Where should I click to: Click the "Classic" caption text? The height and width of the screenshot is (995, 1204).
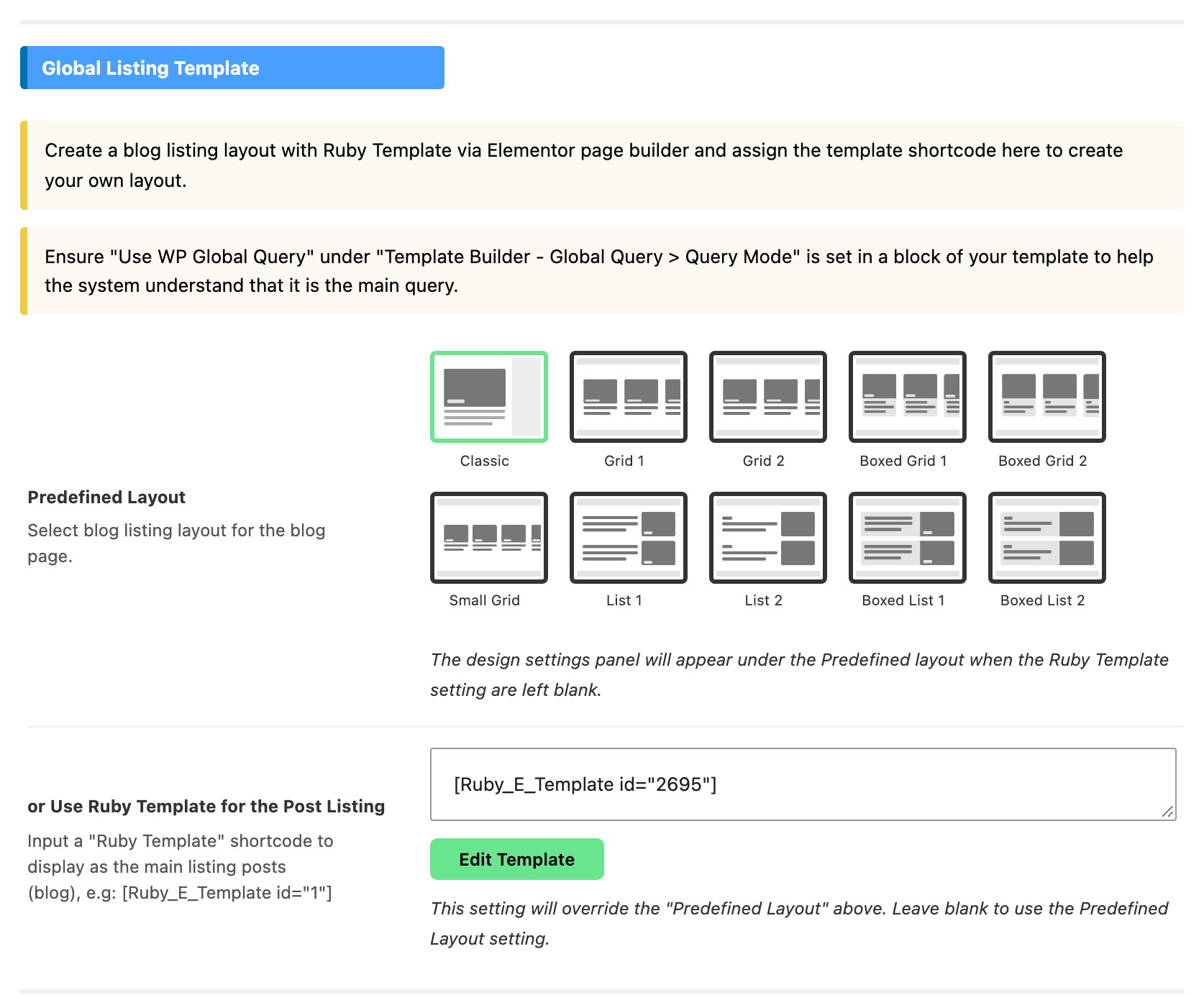pos(485,461)
